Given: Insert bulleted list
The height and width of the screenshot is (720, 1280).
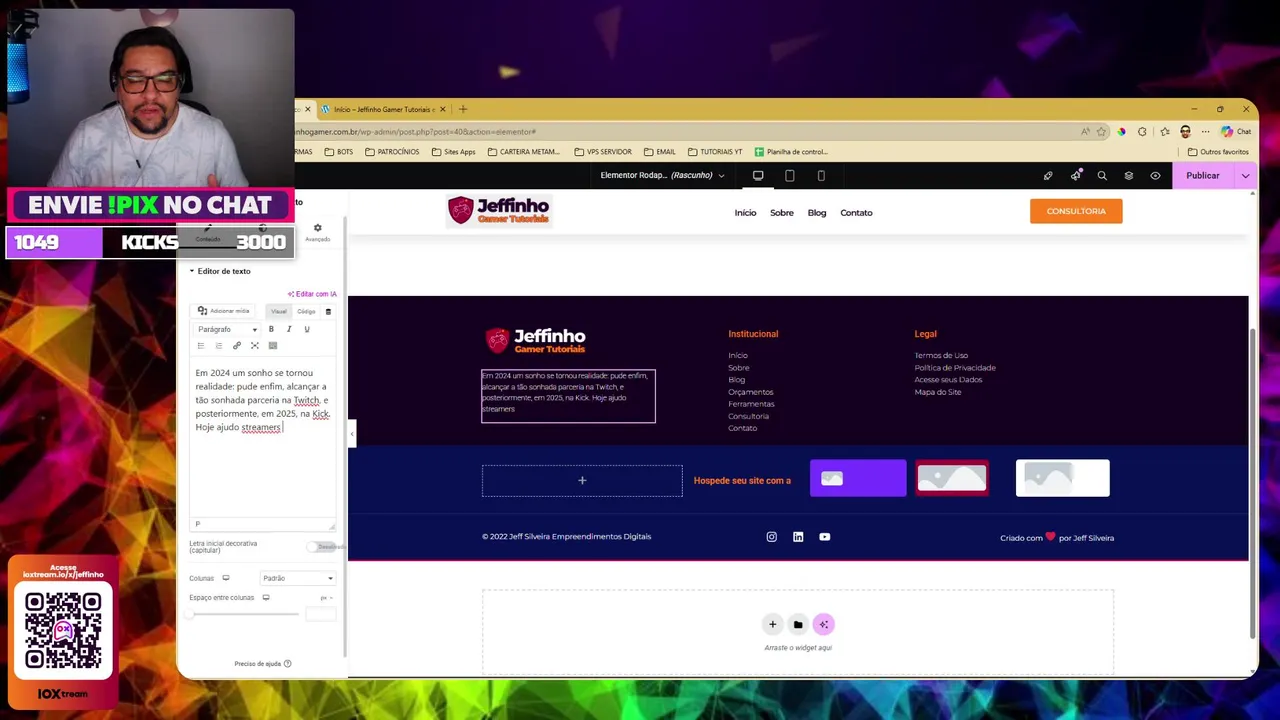Looking at the screenshot, I should click(x=201, y=346).
